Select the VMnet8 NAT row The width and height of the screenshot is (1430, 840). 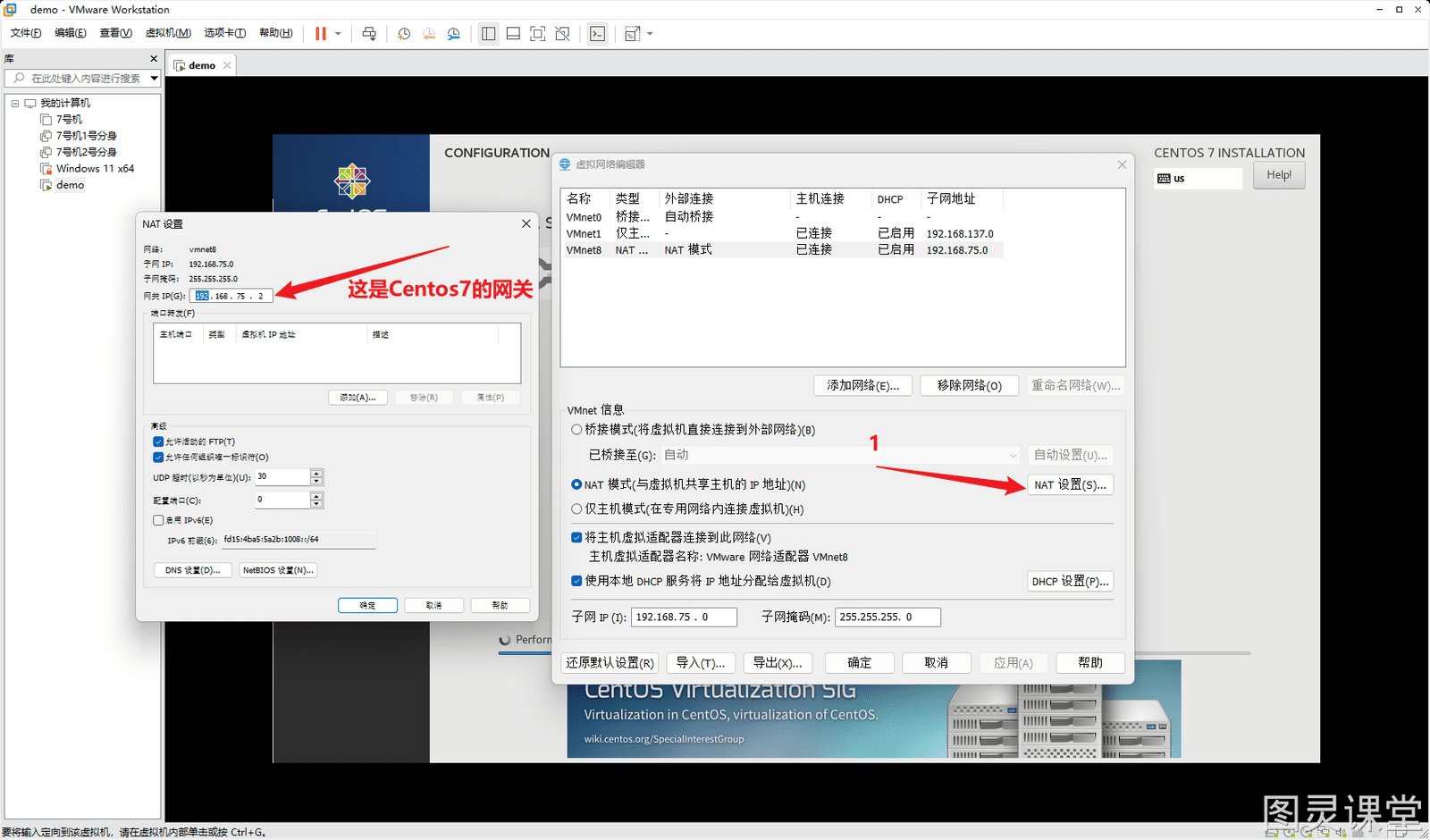click(x=782, y=250)
